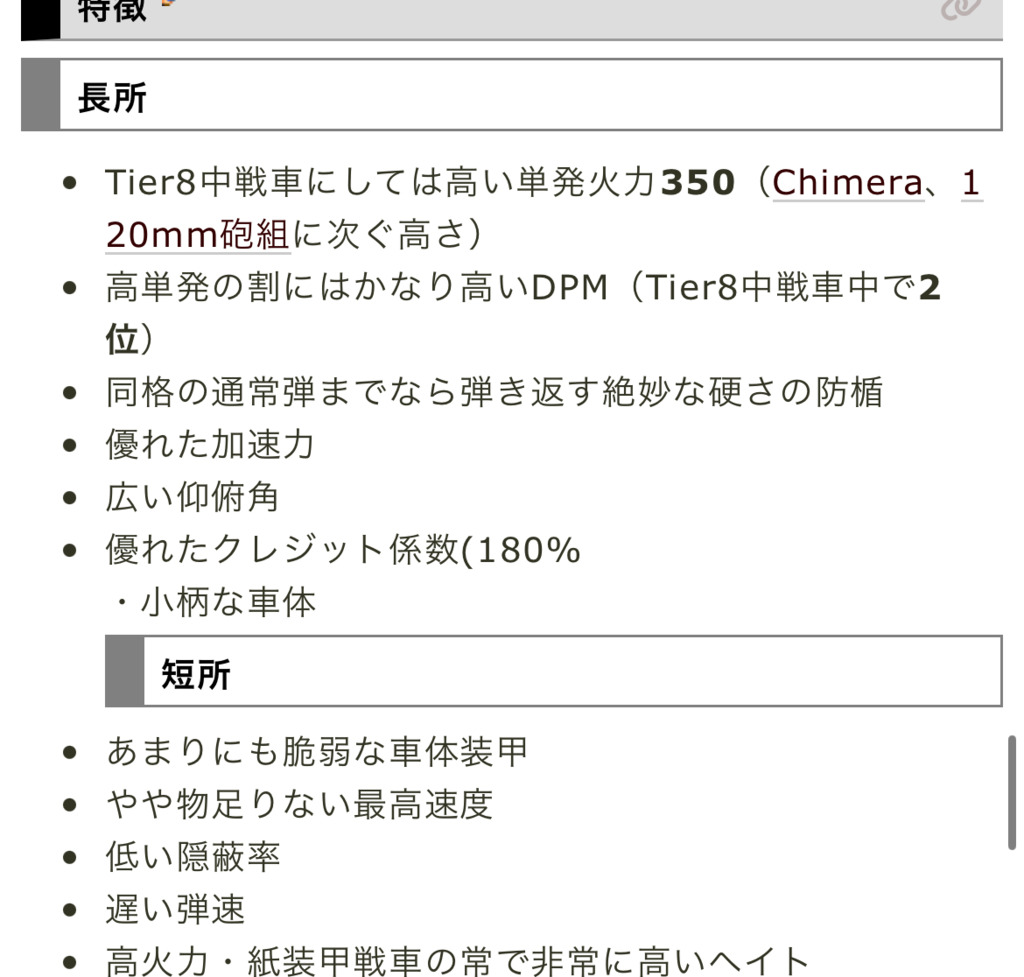Viewport: 1024px width, 977px height.
Task: Click the 短所 section heading
Action: pos(196,673)
